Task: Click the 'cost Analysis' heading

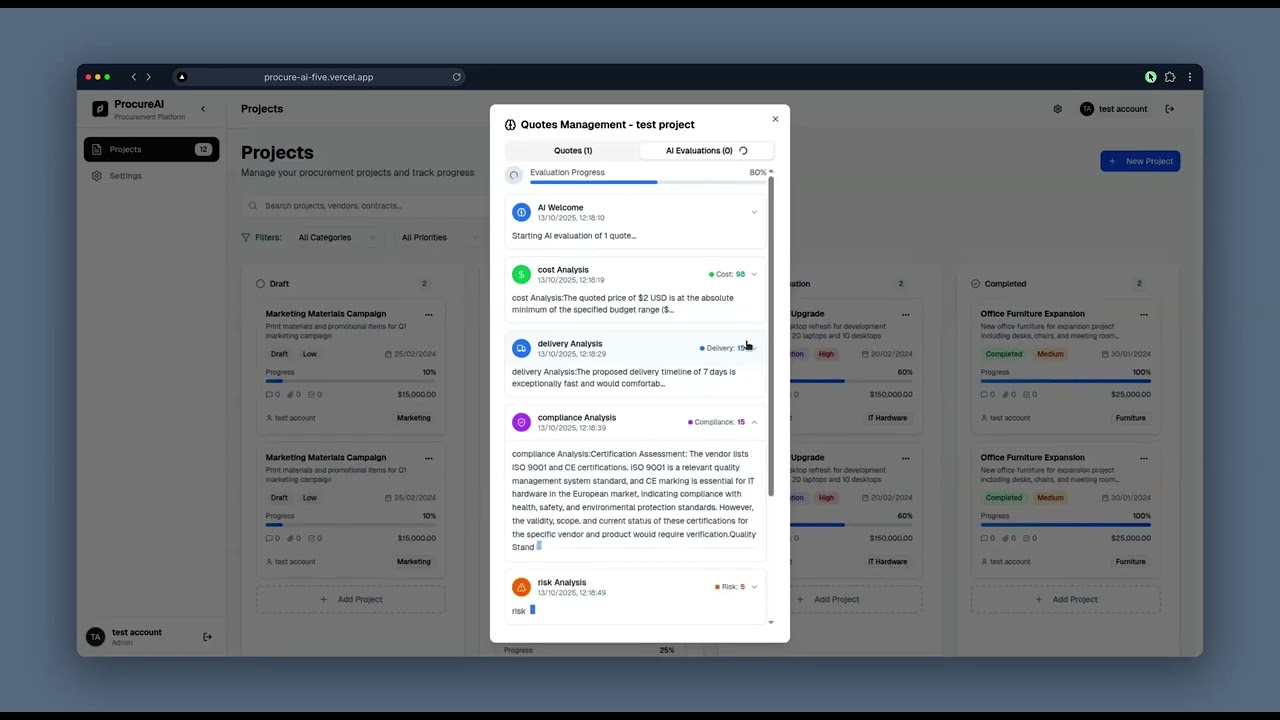Action: click(563, 270)
